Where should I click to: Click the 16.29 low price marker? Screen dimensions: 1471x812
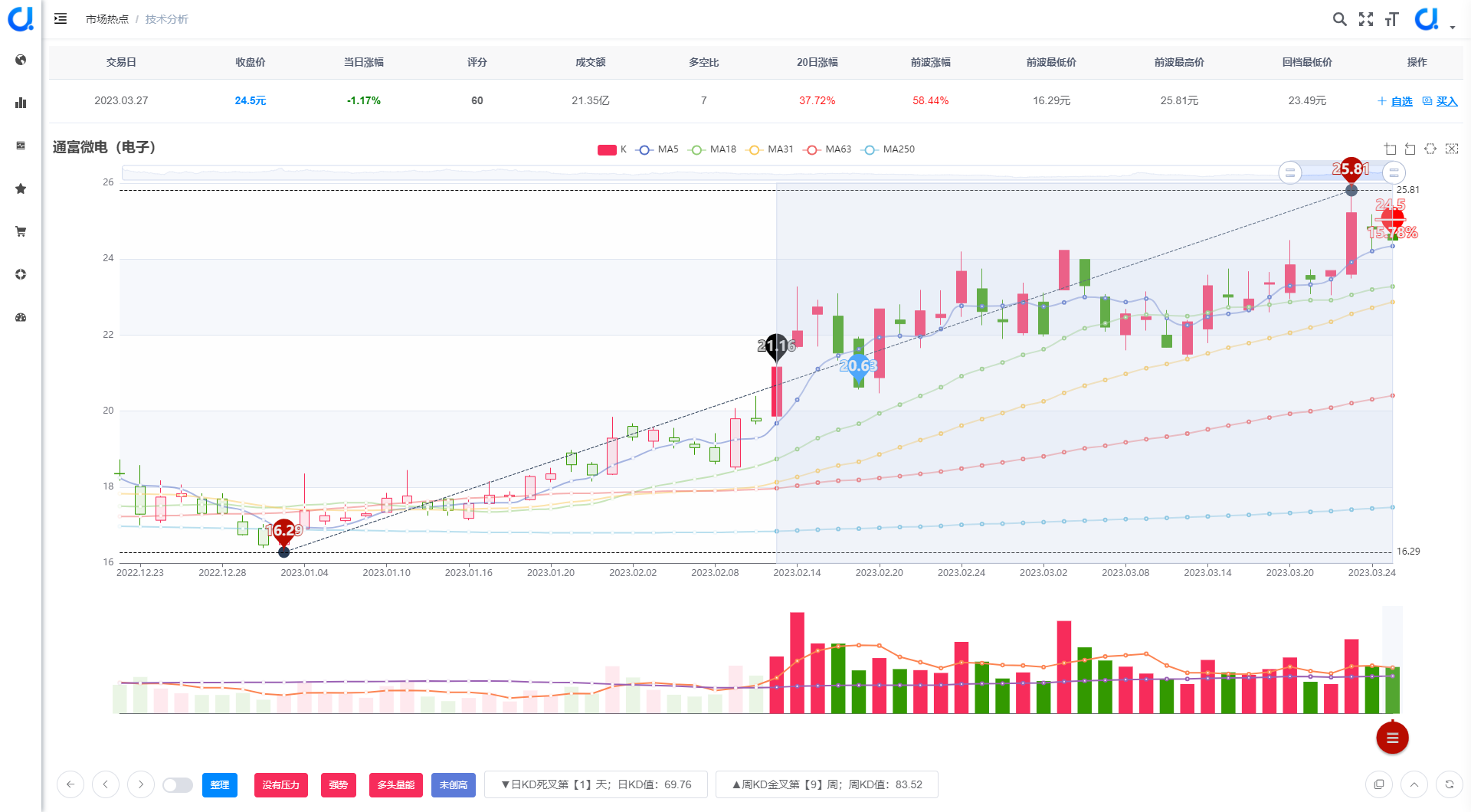[x=284, y=532]
